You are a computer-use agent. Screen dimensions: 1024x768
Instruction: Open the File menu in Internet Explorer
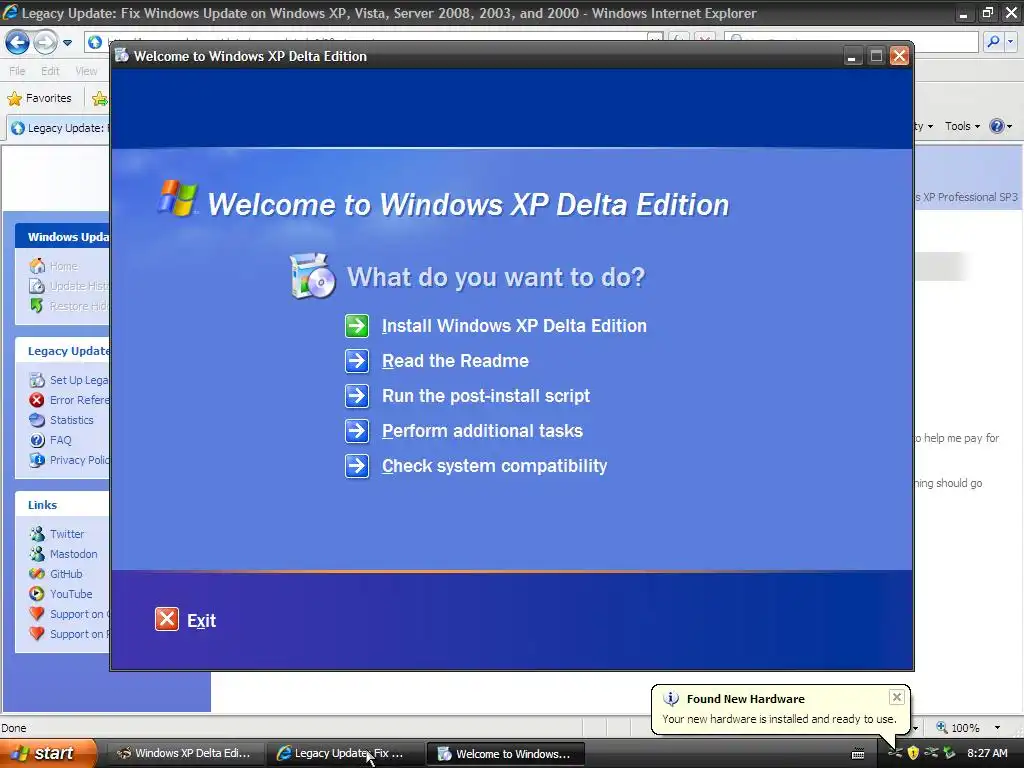[17, 71]
